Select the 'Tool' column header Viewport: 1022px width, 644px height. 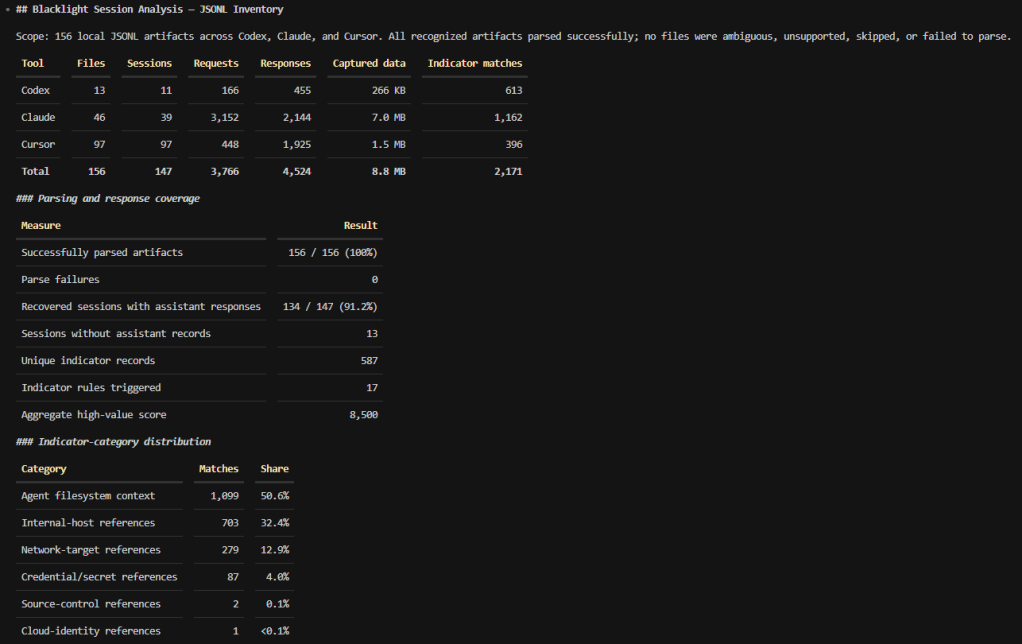[x=33, y=63]
